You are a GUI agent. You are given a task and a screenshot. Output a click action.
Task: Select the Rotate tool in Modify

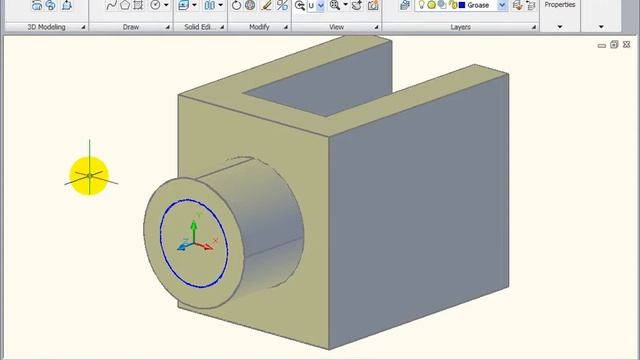[x=236, y=5]
